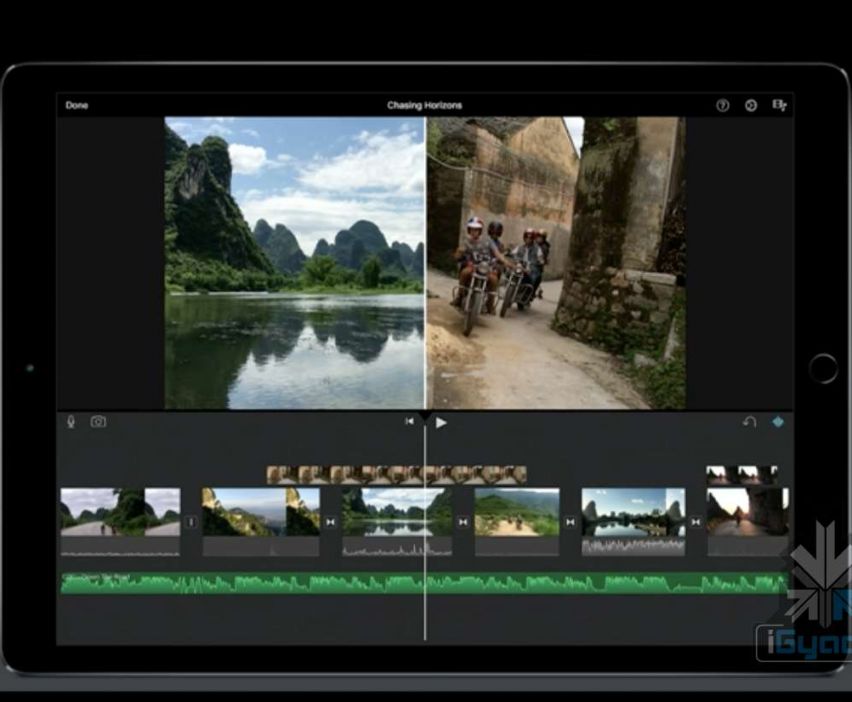
Task: Open the camera to record video
Action: pyautogui.click(x=98, y=422)
